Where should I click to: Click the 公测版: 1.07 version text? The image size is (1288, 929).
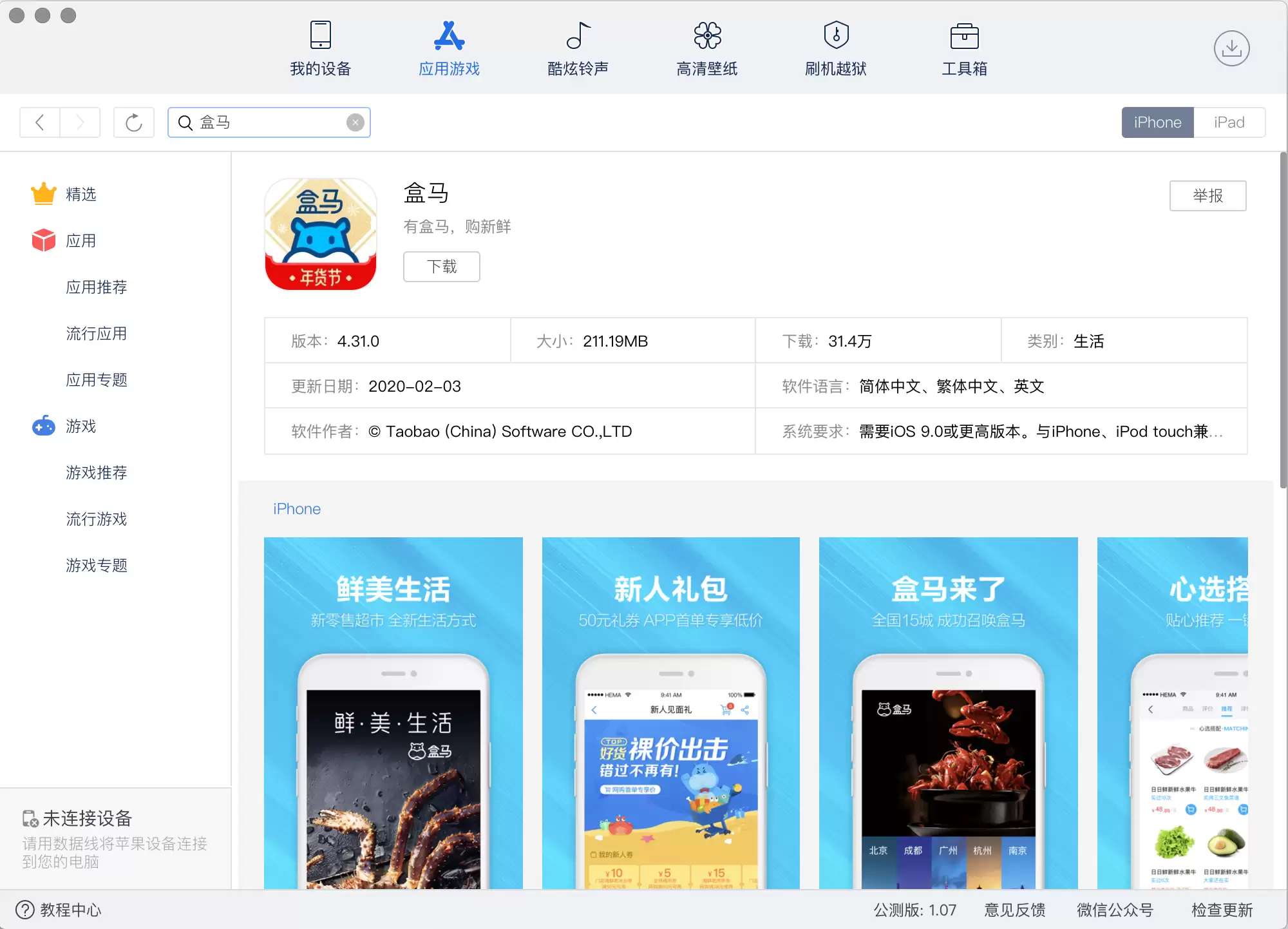click(x=914, y=910)
